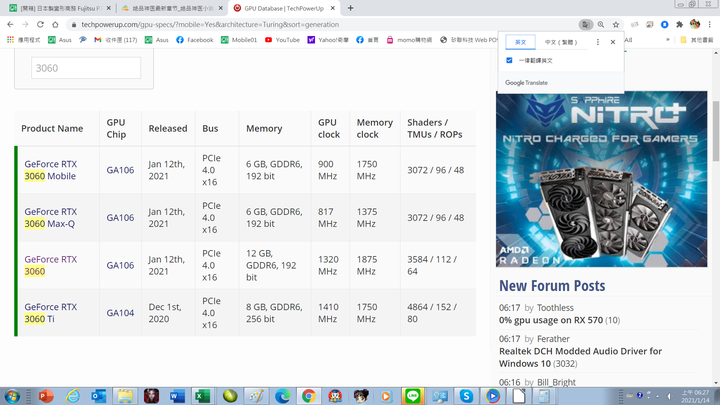
Task: Open Chrome's three-dot main menu
Action: click(x=710, y=24)
